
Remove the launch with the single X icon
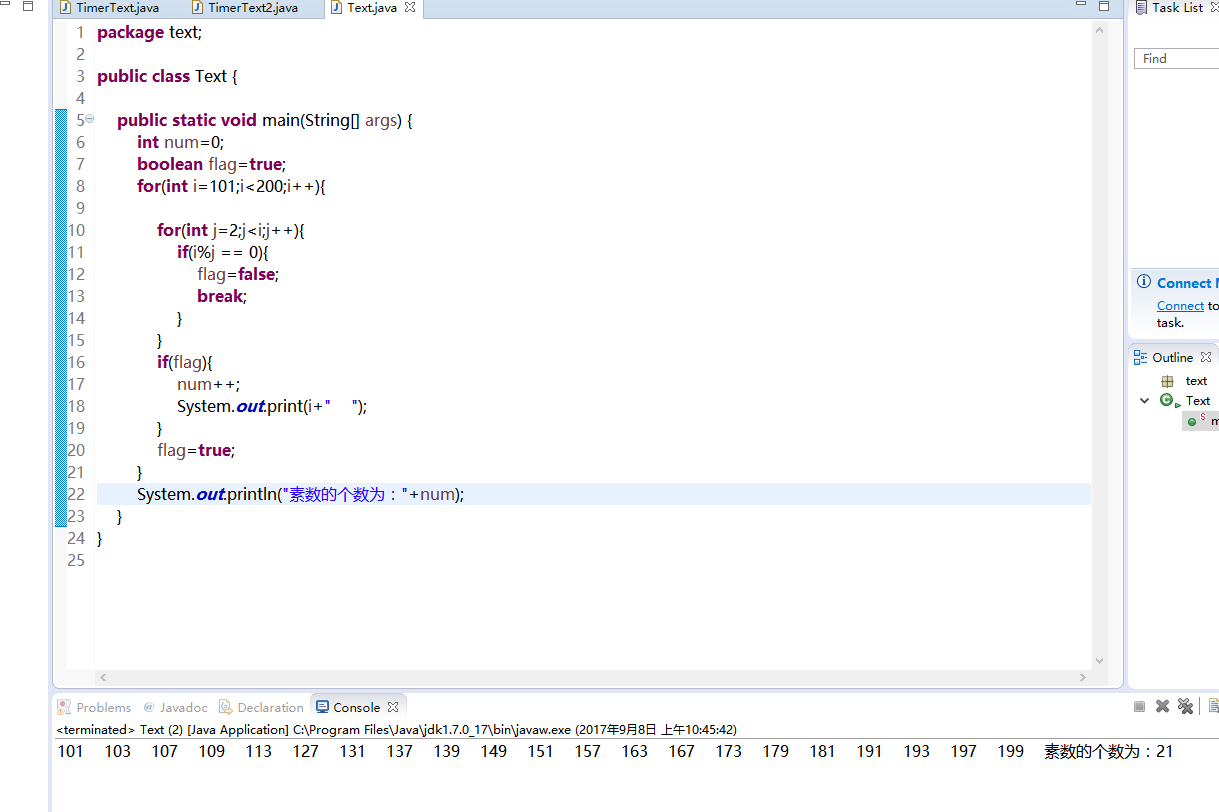click(x=1162, y=707)
